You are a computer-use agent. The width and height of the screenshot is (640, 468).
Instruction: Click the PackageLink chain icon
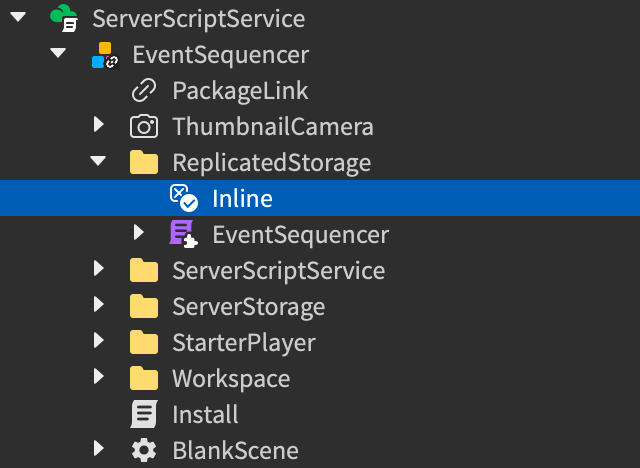(144, 91)
